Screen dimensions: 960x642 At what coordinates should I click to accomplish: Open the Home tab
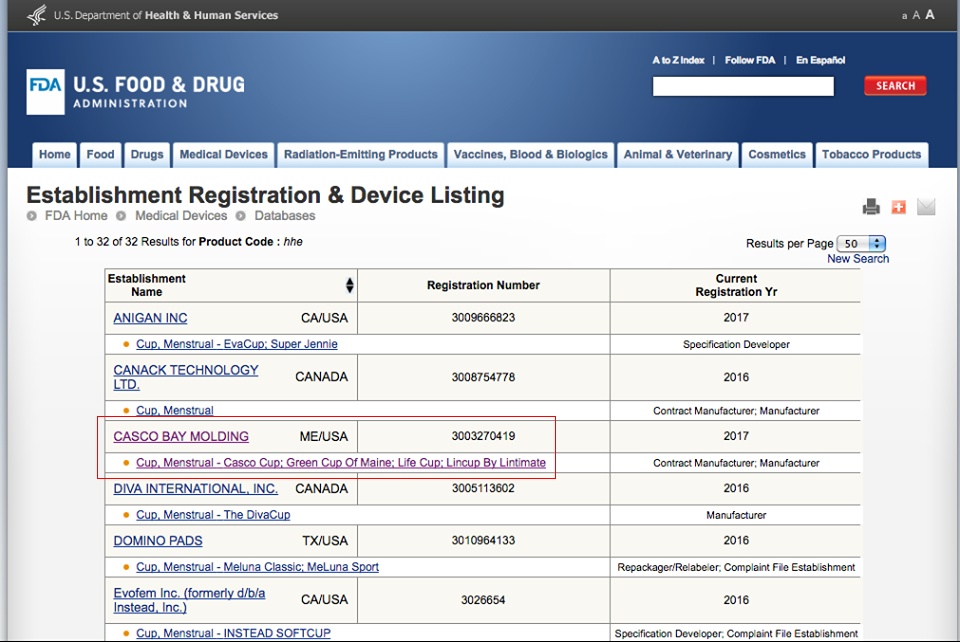(x=54, y=155)
